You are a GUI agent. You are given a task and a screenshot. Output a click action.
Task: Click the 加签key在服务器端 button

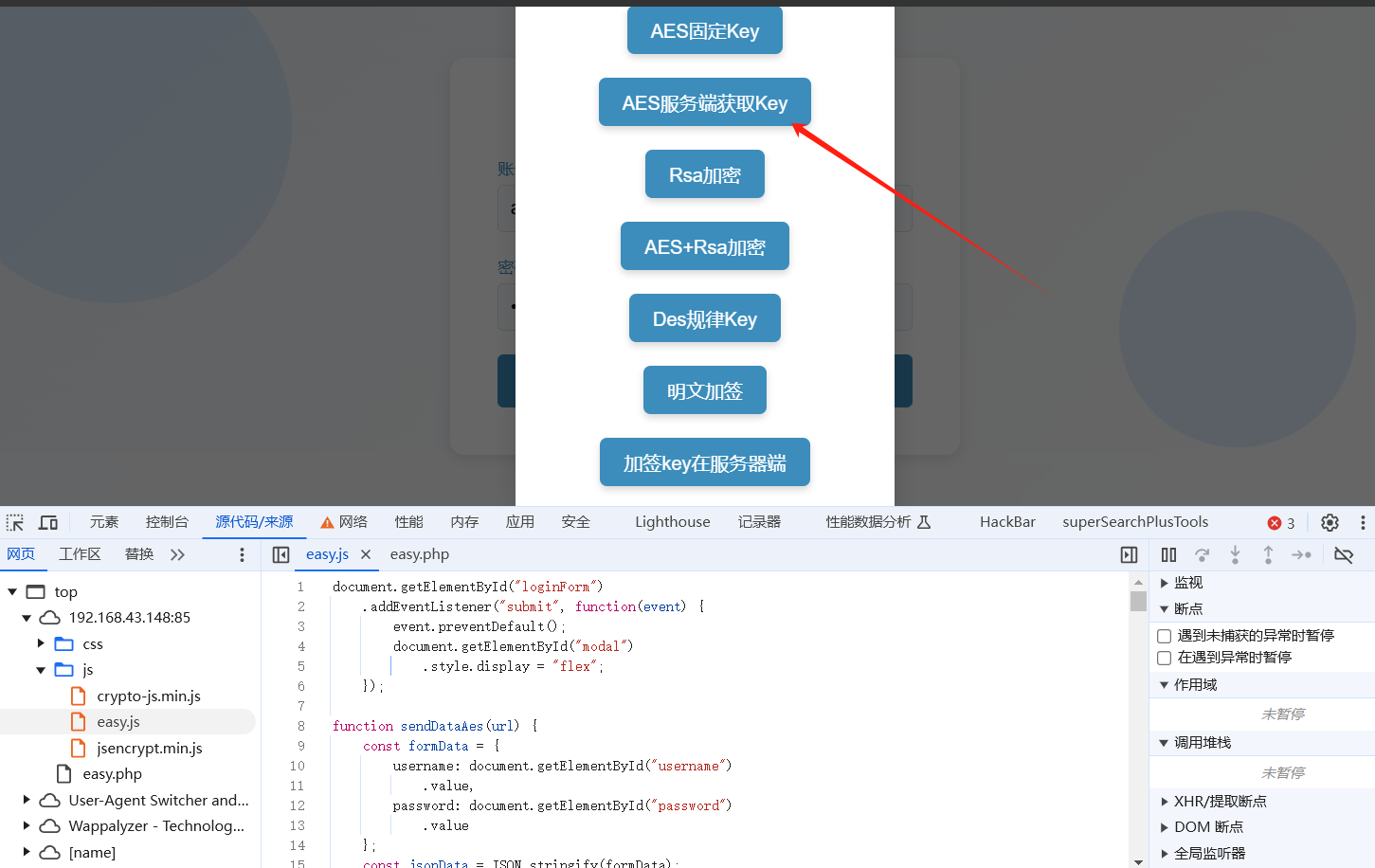pos(705,462)
